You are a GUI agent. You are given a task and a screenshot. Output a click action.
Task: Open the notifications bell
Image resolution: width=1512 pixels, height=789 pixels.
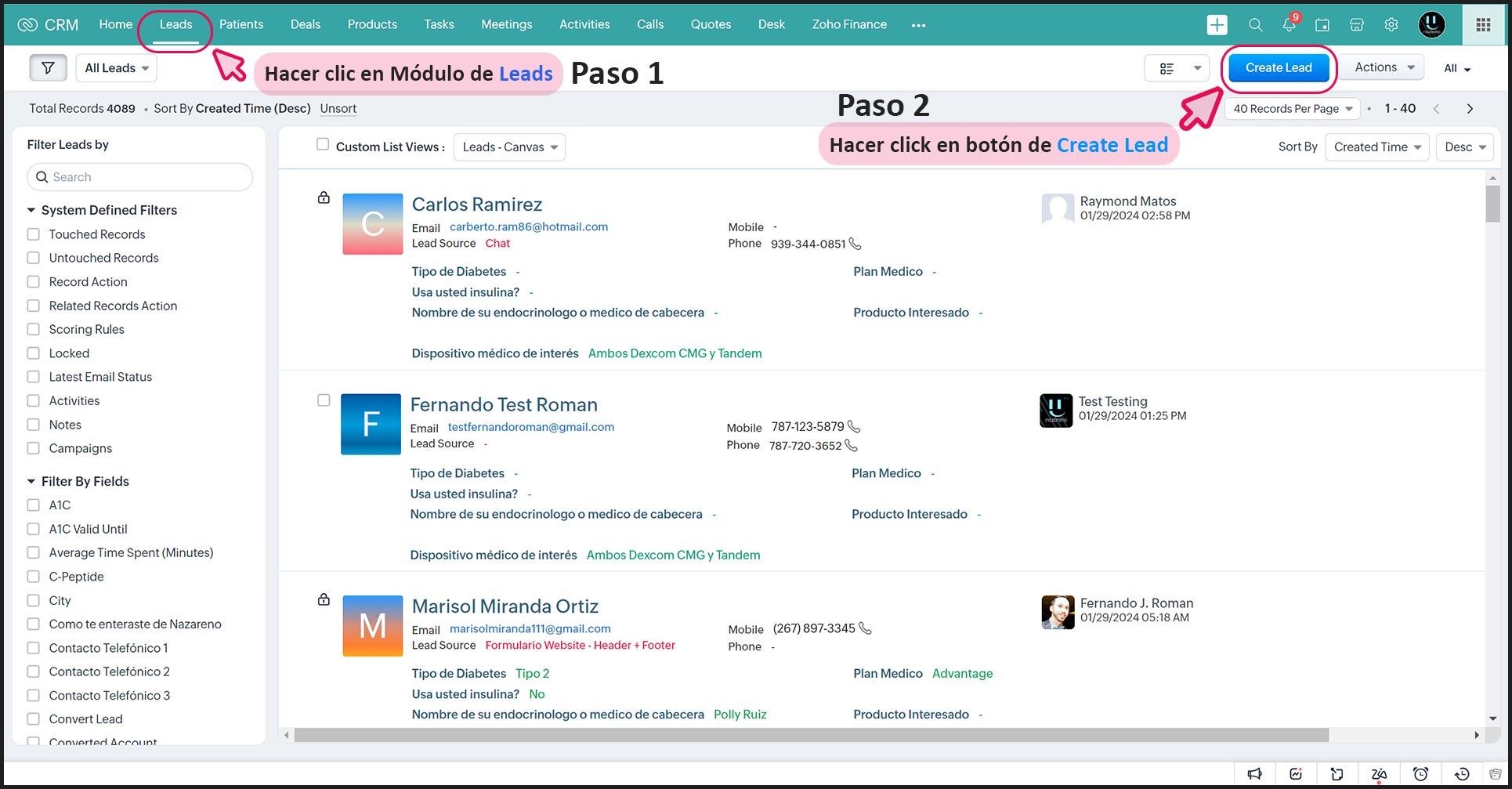click(1289, 25)
